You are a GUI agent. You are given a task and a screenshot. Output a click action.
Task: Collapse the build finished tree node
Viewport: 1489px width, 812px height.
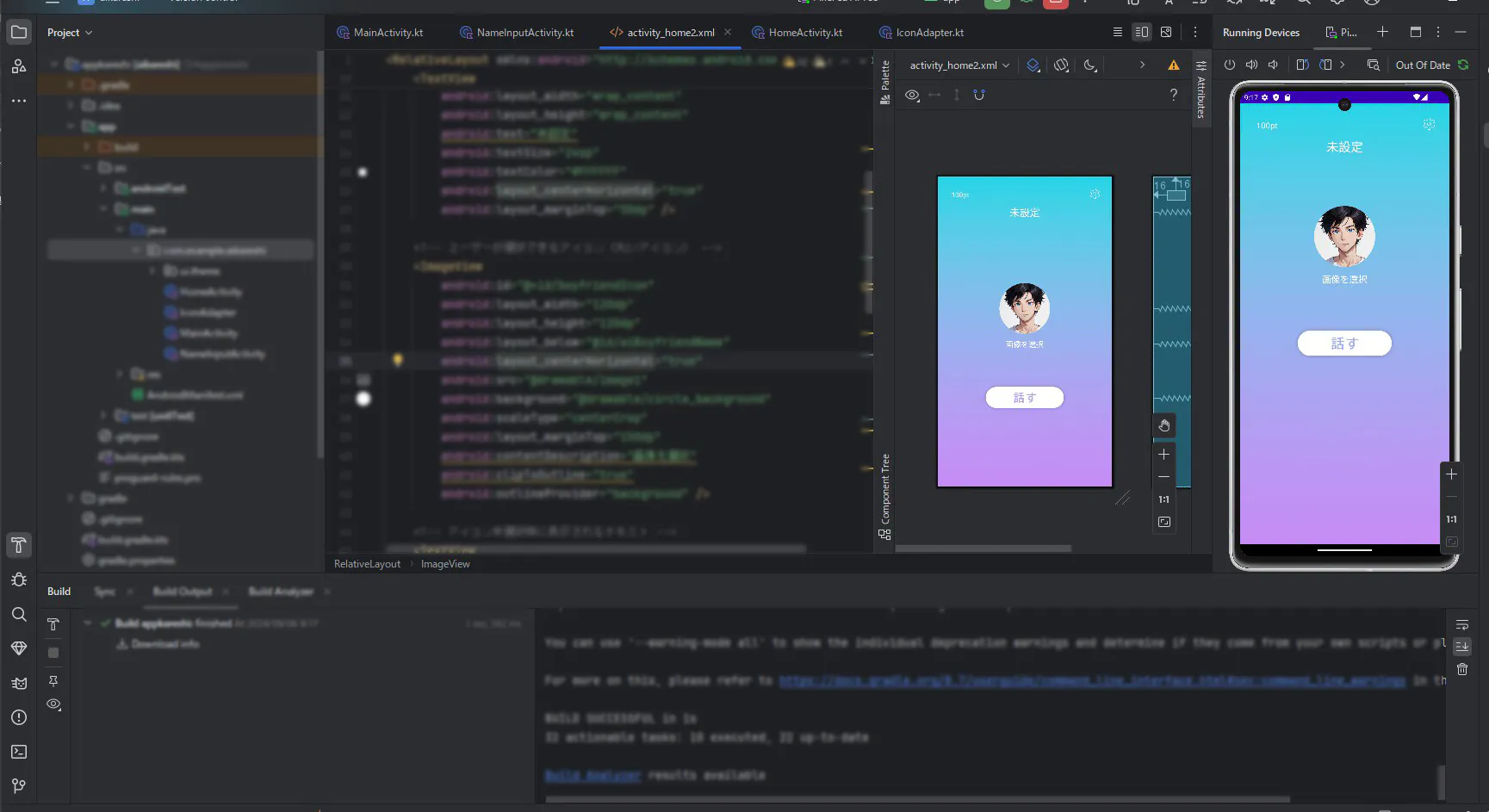[88, 623]
